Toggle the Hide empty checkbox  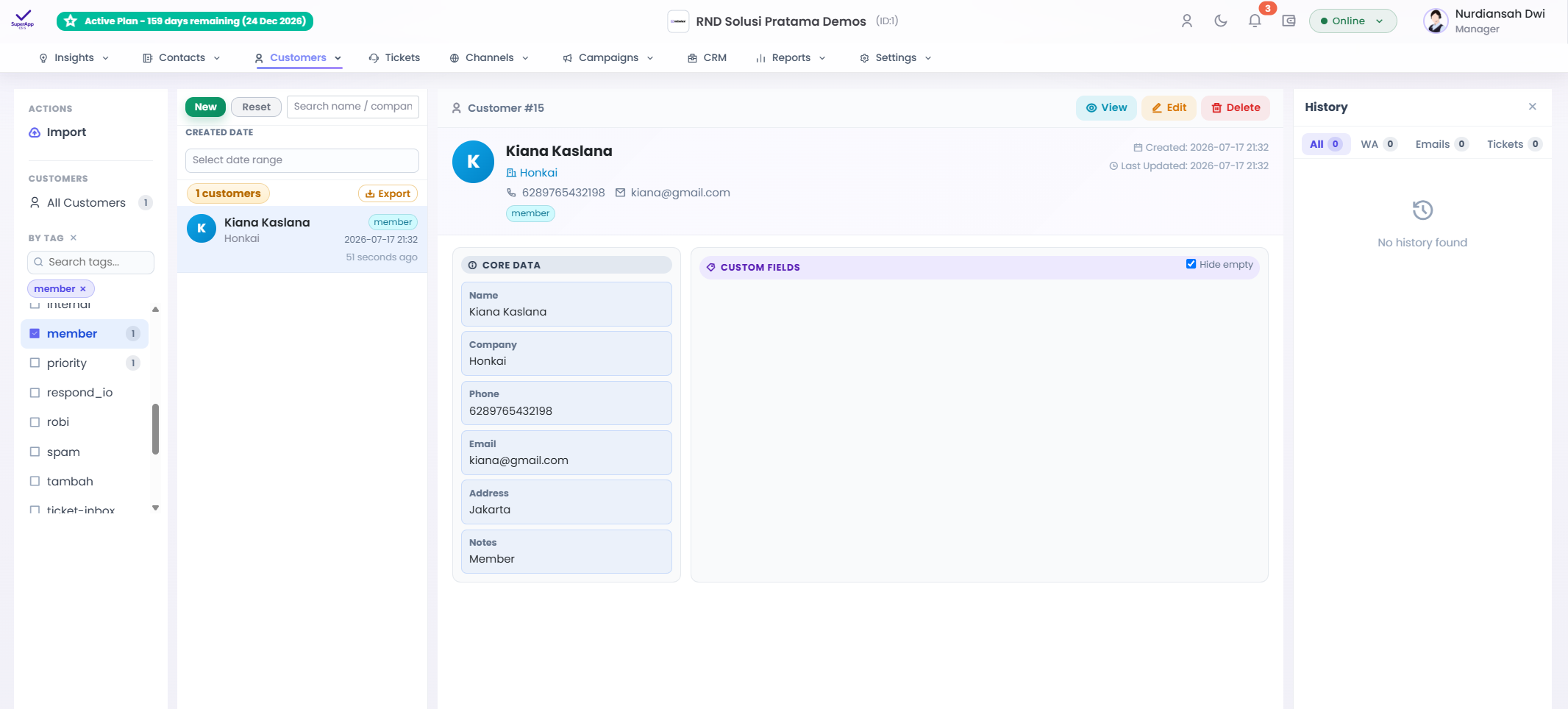1191,264
